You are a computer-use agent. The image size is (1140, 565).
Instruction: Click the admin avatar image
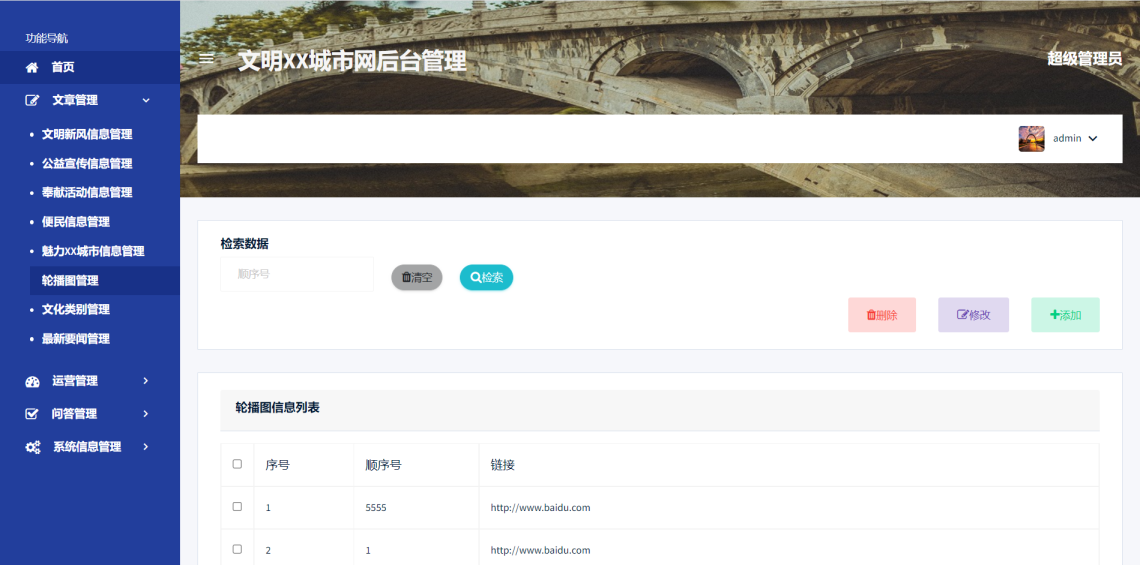[x=1031, y=138]
